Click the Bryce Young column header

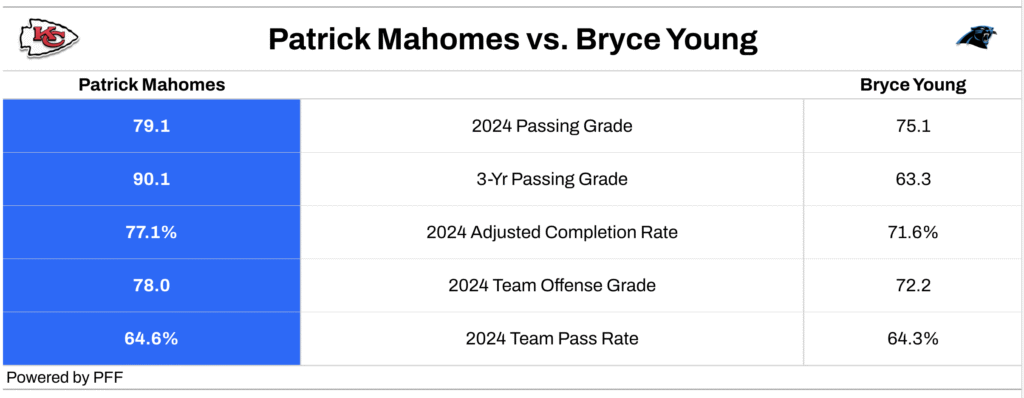tap(913, 85)
